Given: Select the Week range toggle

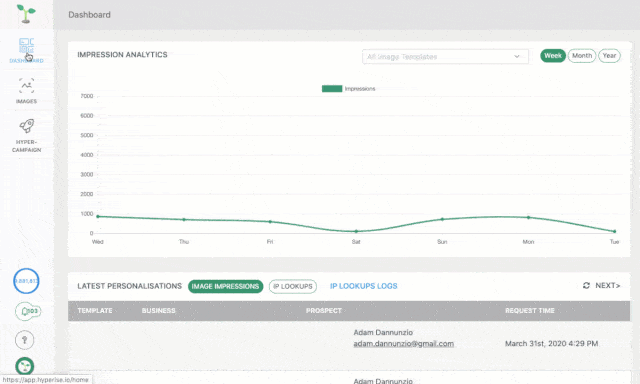Looking at the screenshot, I should coord(553,55).
